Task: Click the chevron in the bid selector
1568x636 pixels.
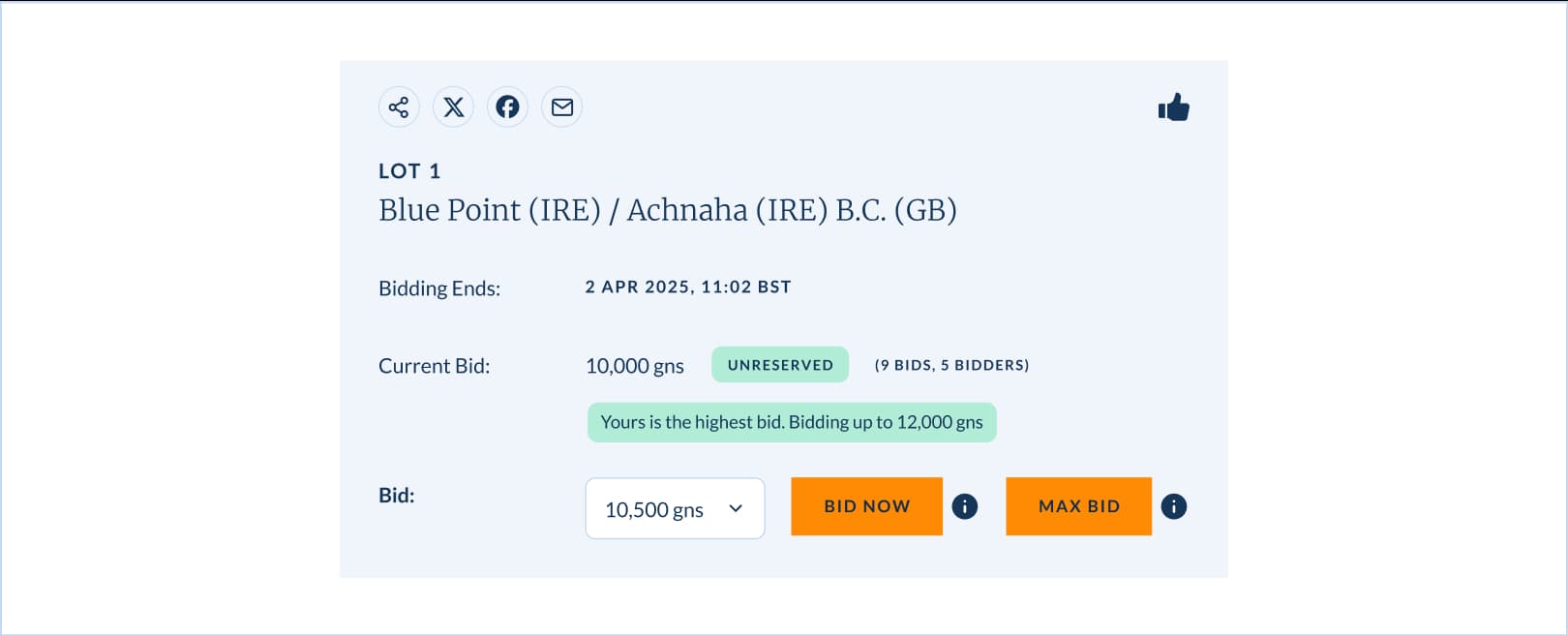Action: click(x=736, y=508)
